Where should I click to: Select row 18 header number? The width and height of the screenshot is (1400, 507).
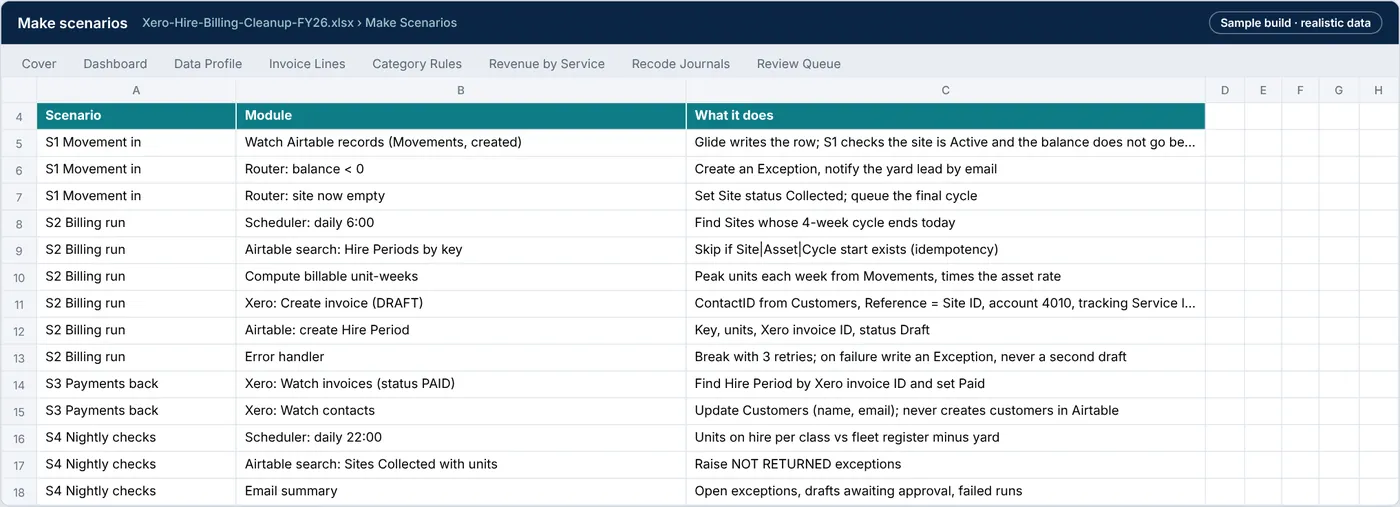[x=19, y=491]
